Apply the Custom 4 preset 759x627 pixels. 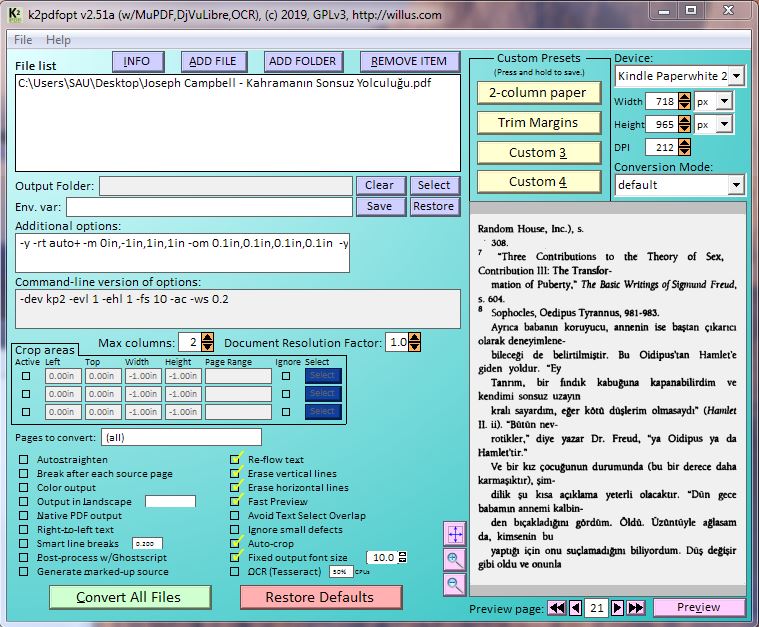(538, 182)
